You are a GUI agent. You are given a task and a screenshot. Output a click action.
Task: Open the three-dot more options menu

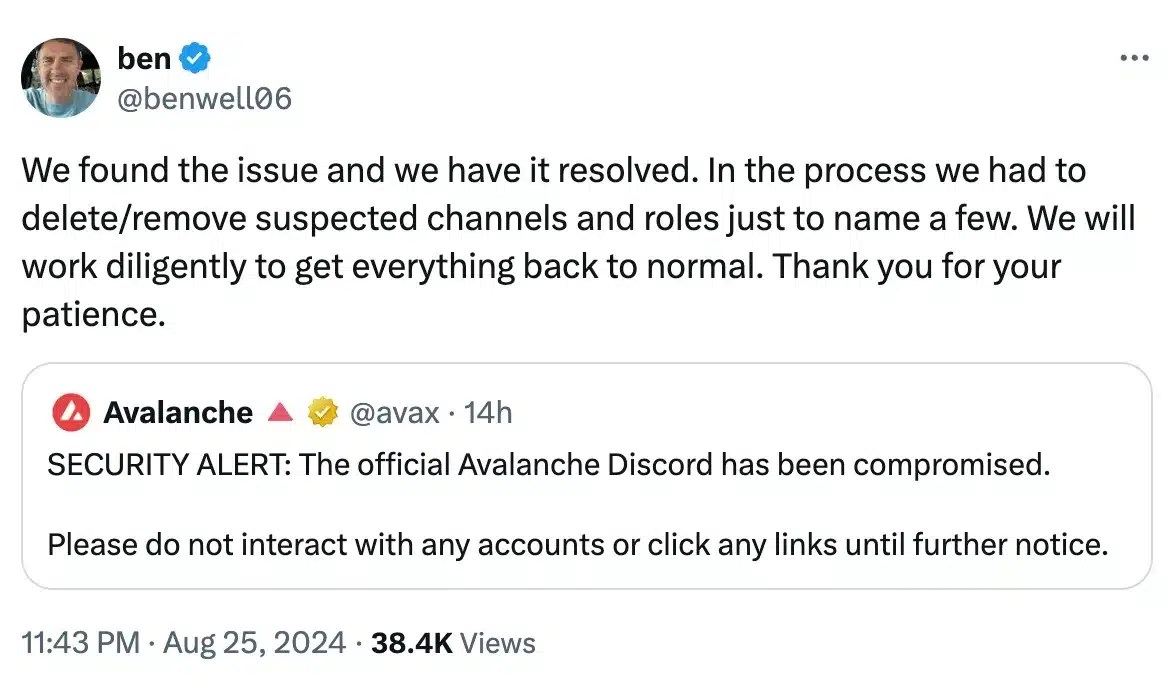(x=1134, y=58)
